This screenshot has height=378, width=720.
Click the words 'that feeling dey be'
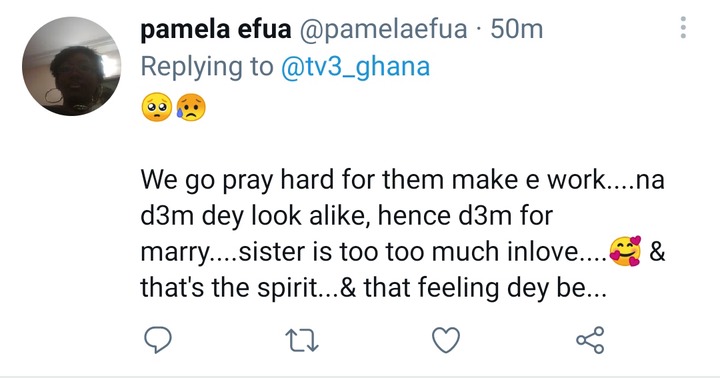(x=475, y=288)
